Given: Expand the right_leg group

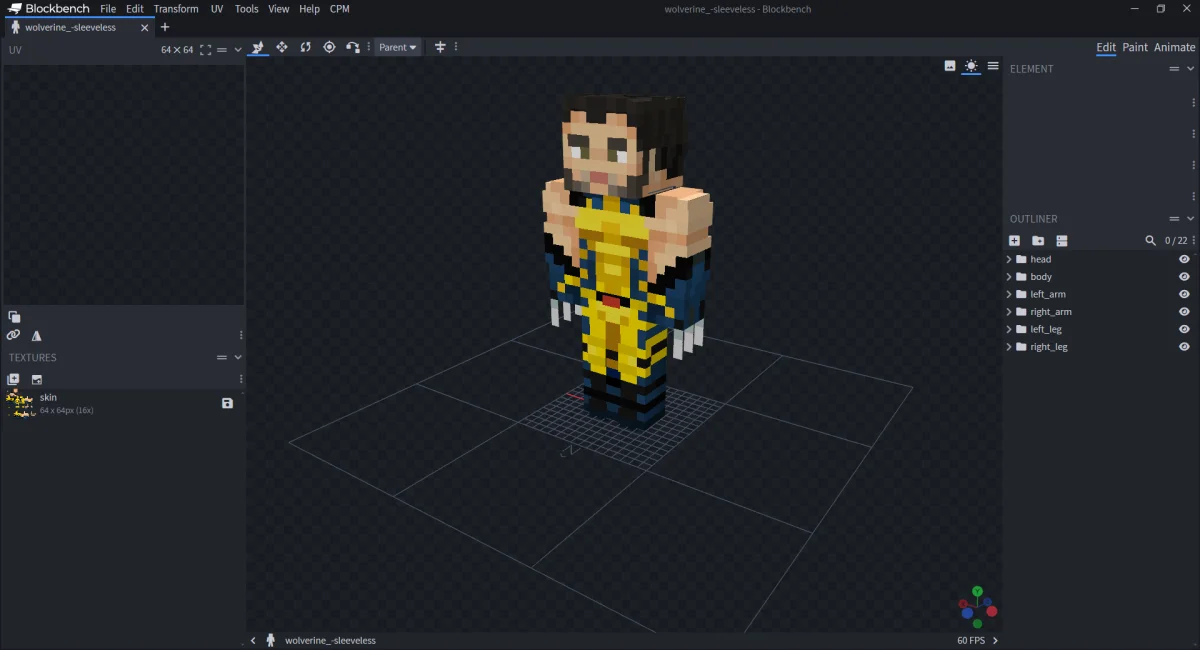Looking at the screenshot, I should click(1009, 347).
